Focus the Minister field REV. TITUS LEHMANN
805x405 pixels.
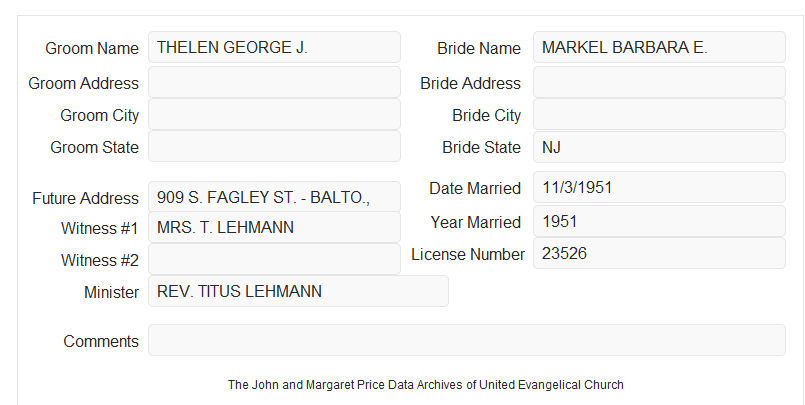[x=298, y=291]
